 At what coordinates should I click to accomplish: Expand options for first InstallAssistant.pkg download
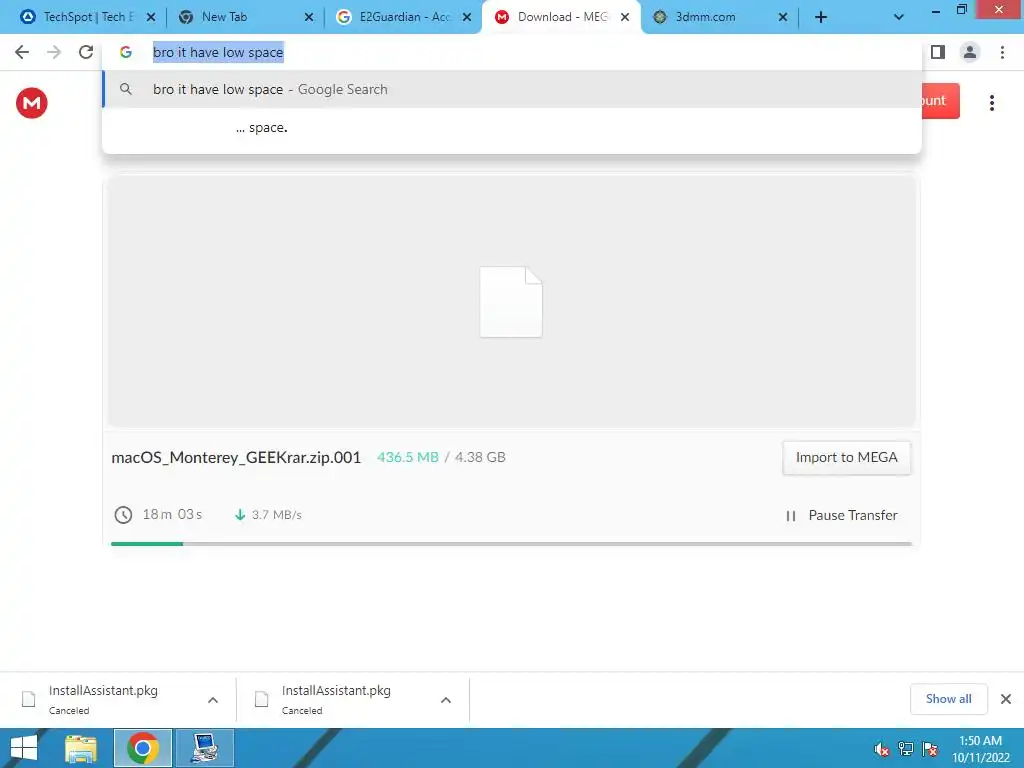point(213,700)
